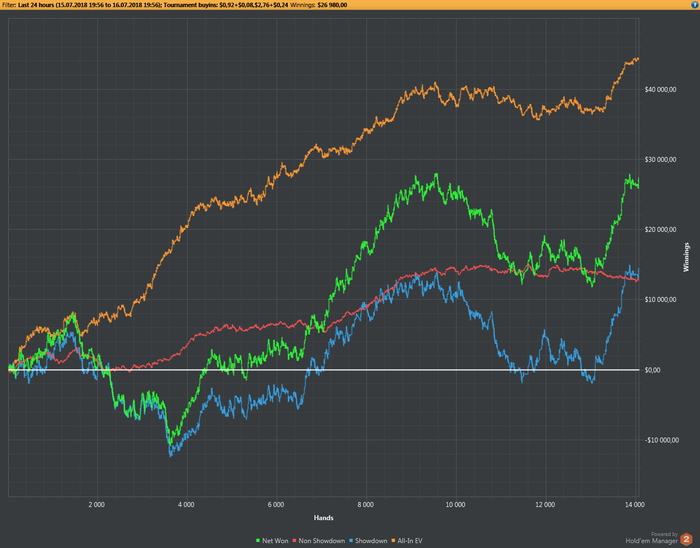Click the 8 000 hands axis label
The image size is (700, 548).
point(366,505)
